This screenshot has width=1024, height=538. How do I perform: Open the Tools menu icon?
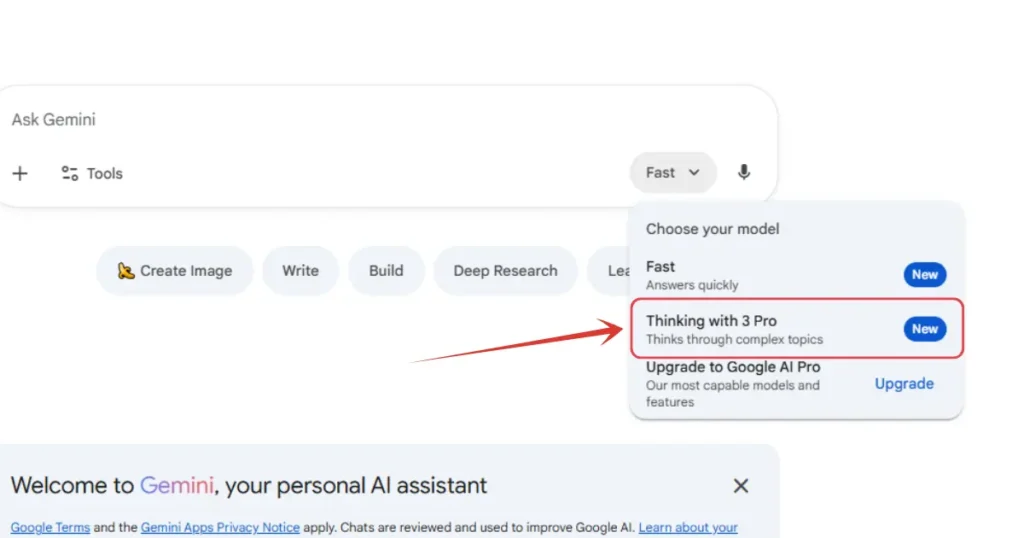(x=70, y=174)
